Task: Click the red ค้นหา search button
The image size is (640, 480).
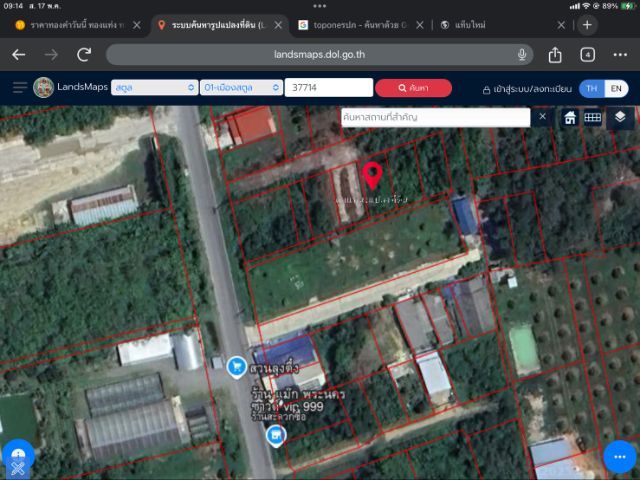Action: tap(413, 88)
